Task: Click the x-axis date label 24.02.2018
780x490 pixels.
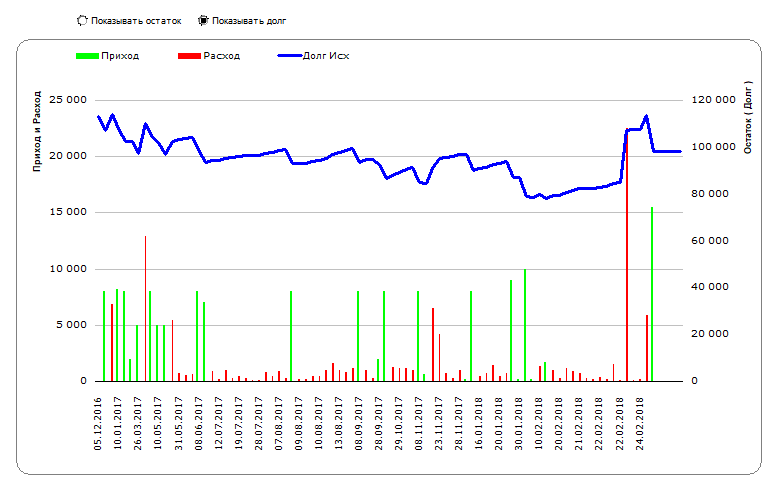Action: [x=640, y=424]
